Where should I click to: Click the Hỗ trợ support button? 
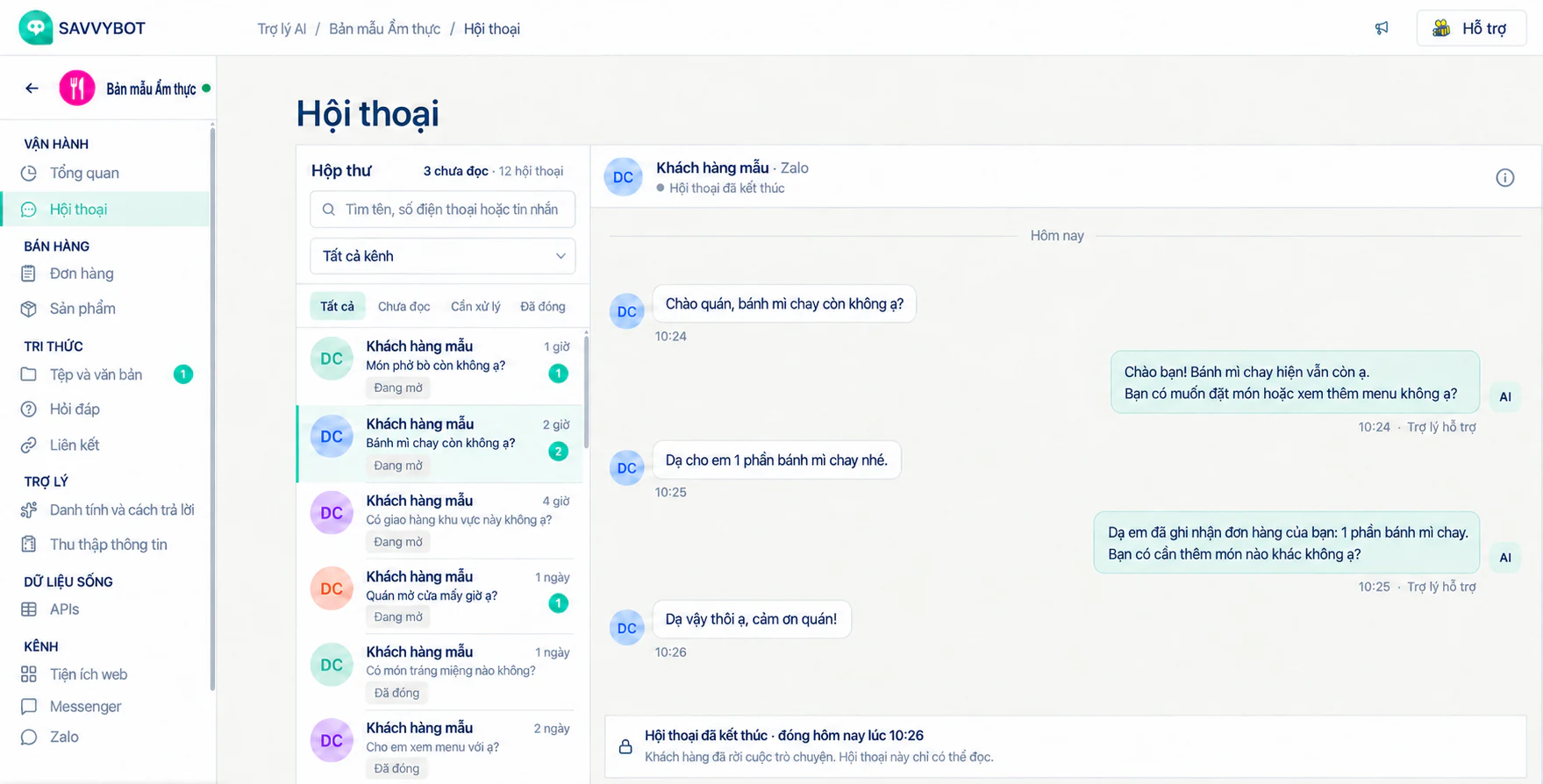(x=1472, y=28)
